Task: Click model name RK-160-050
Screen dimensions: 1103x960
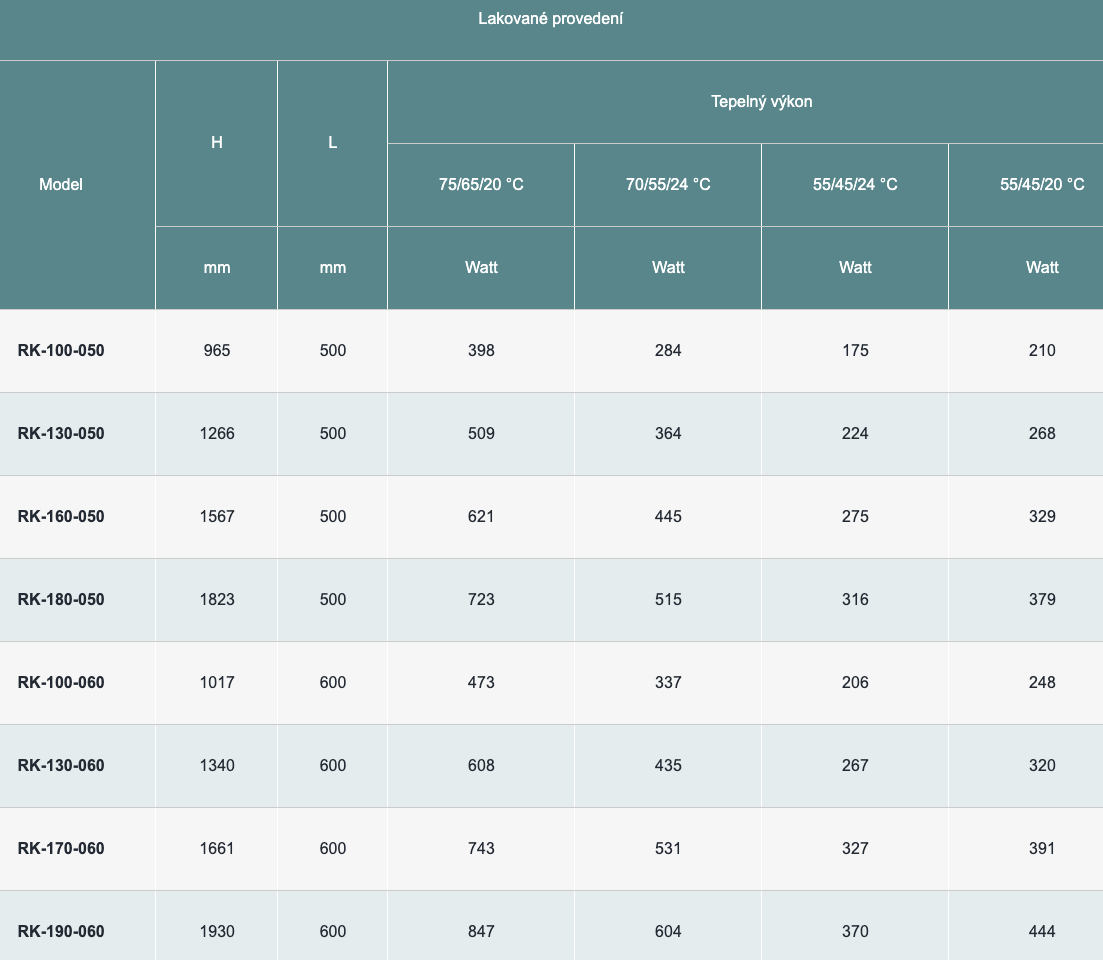Action: [x=61, y=516]
